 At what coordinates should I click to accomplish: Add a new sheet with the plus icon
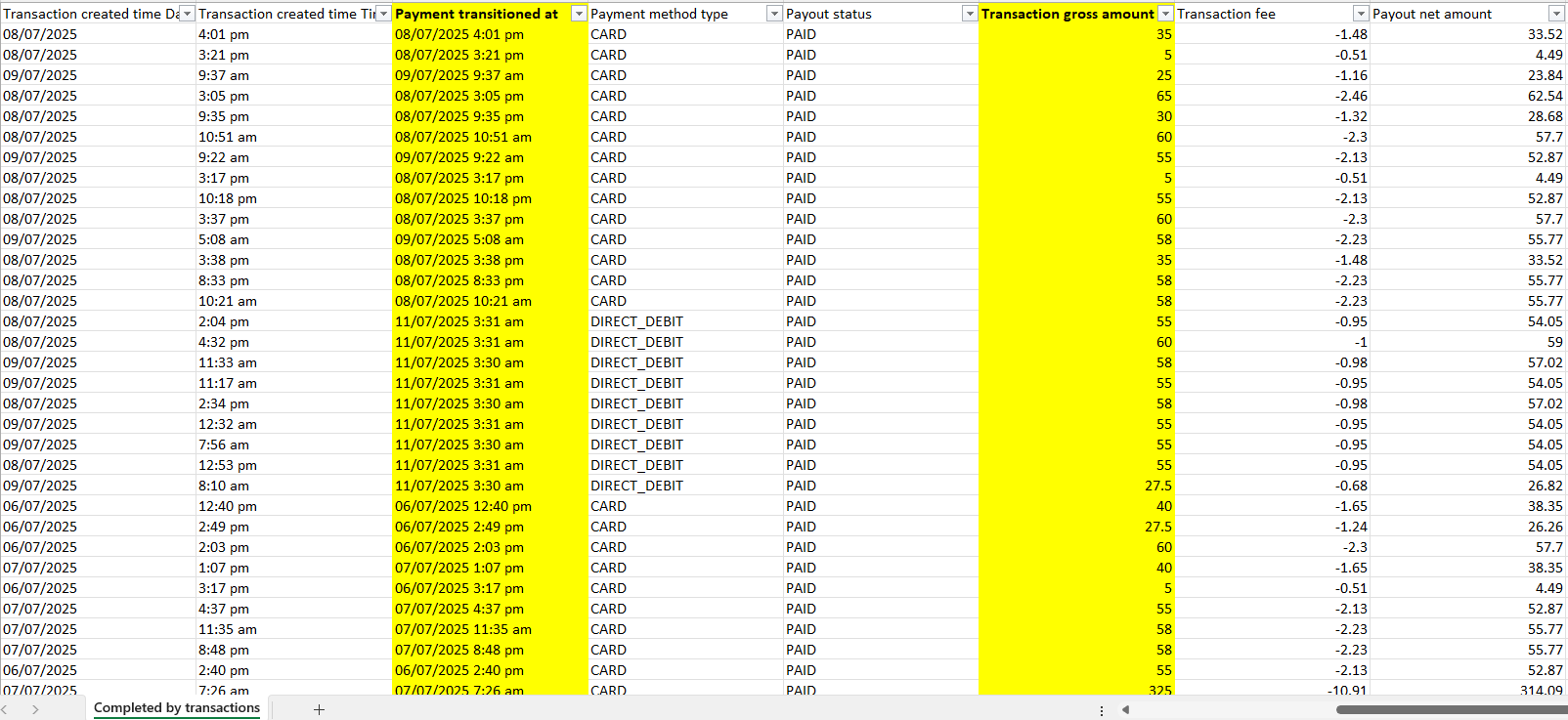tap(319, 709)
